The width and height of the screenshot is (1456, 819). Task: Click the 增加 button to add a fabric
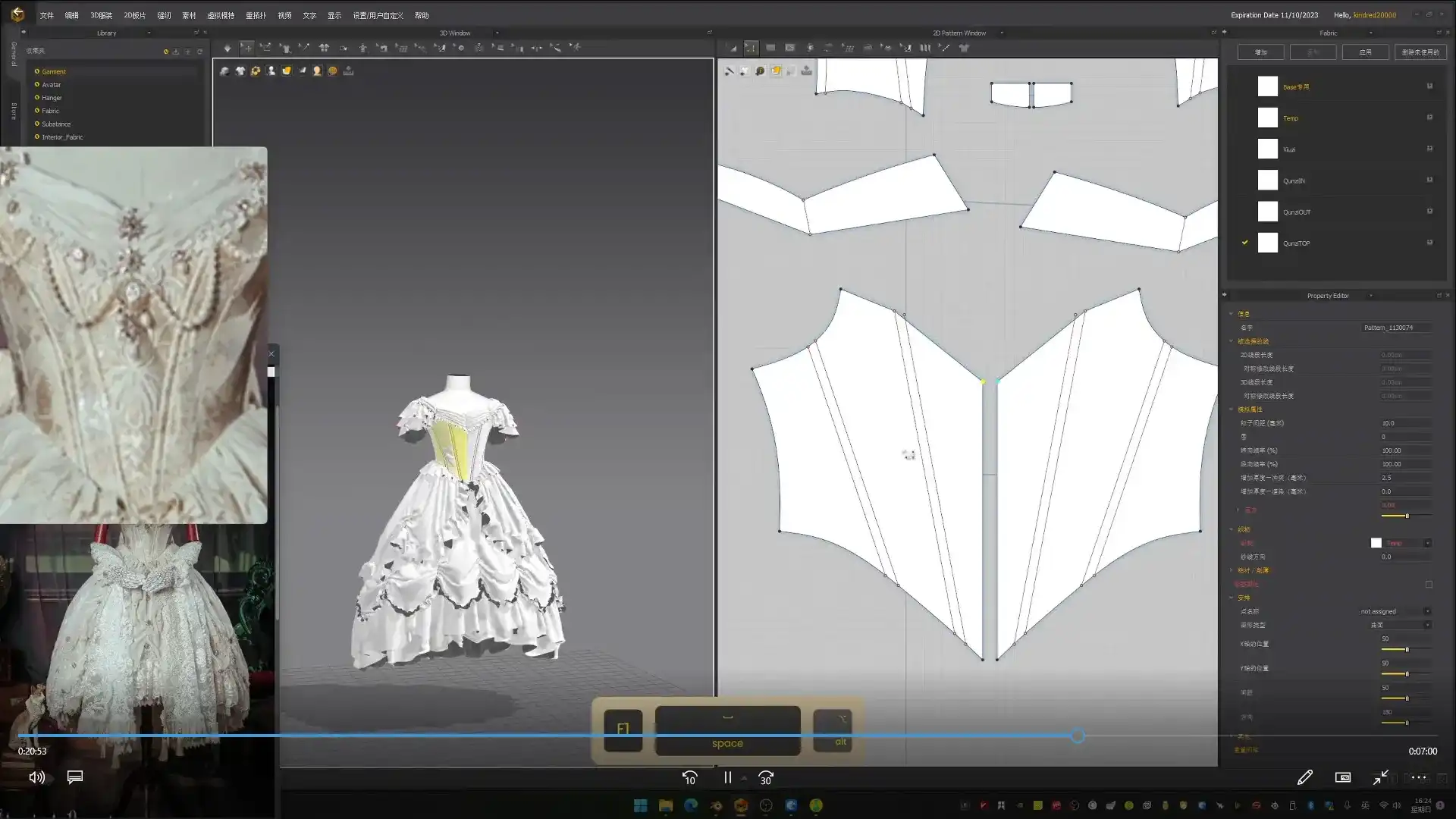[x=1260, y=52]
